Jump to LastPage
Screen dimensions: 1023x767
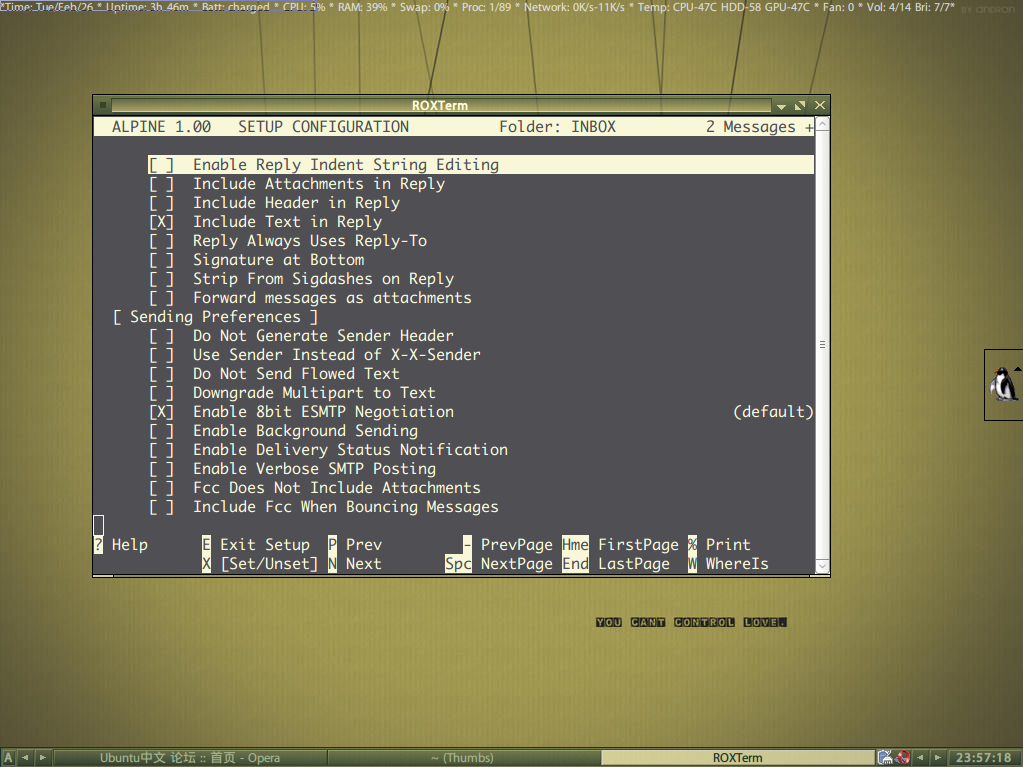[617, 564]
